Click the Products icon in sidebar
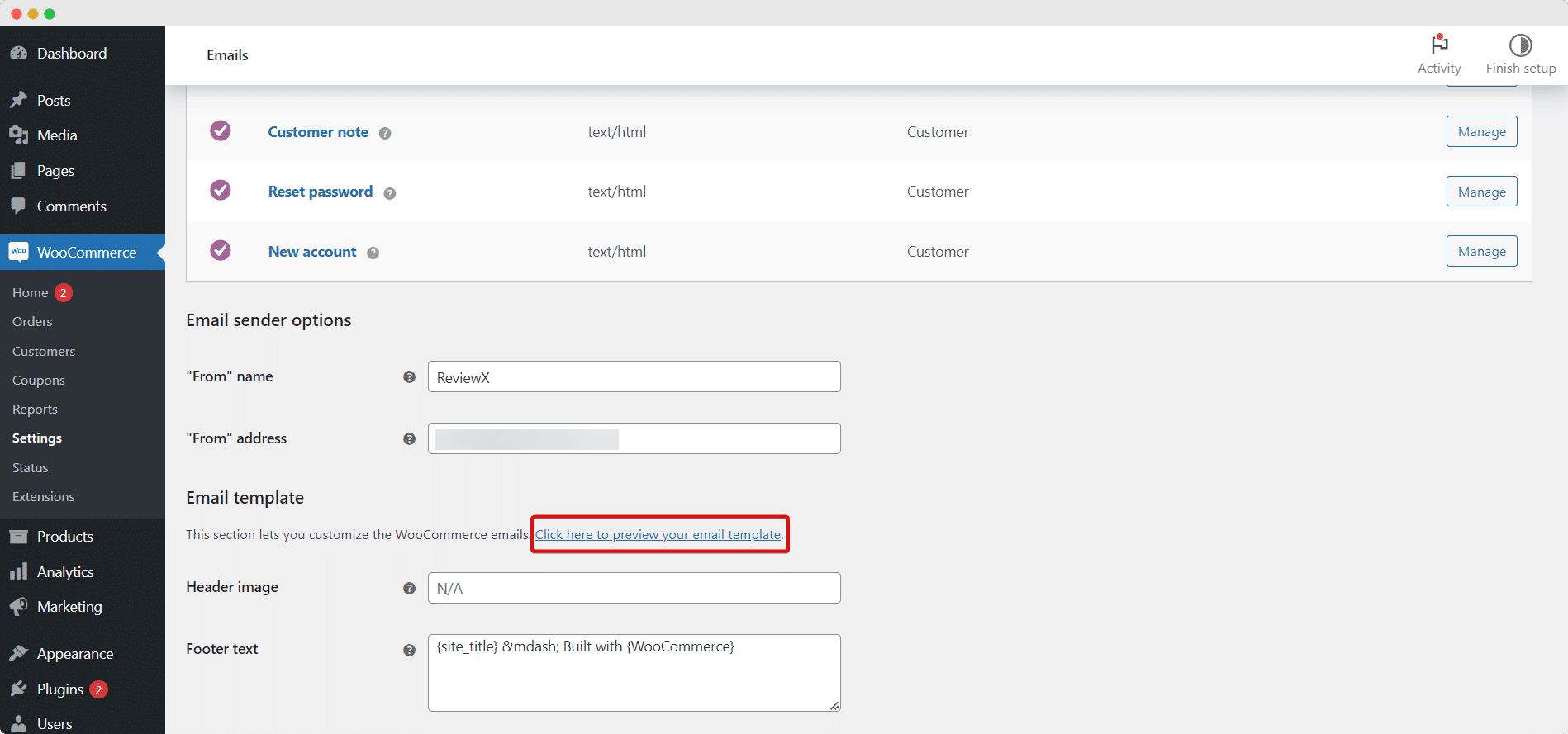The image size is (1568, 734). (x=18, y=537)
